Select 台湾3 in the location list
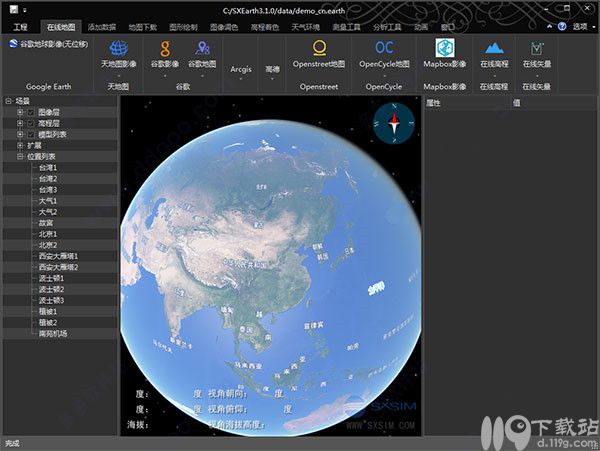This screenshot has height=451, width=600. (x=48, y=190)
